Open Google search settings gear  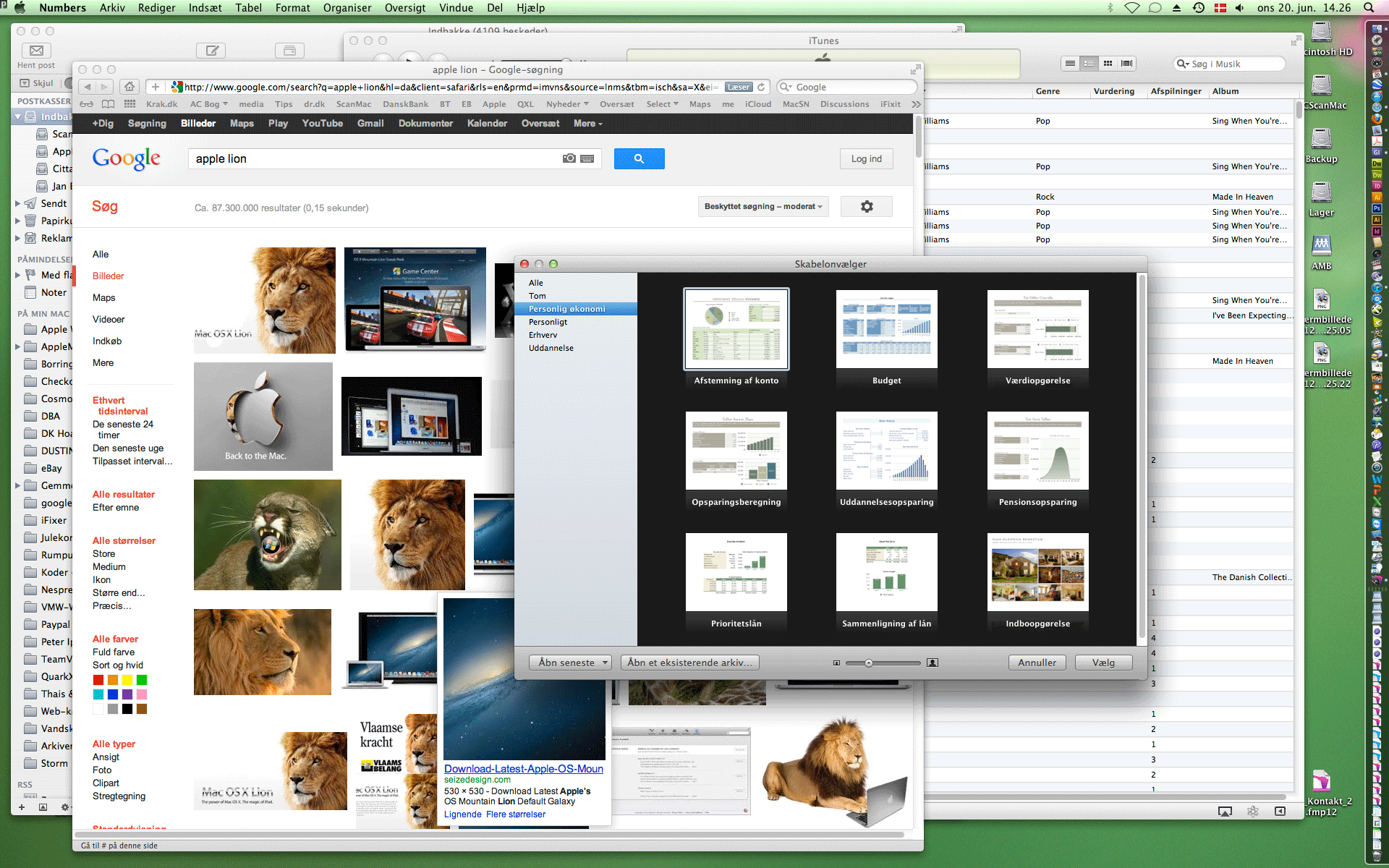(866, 207)
